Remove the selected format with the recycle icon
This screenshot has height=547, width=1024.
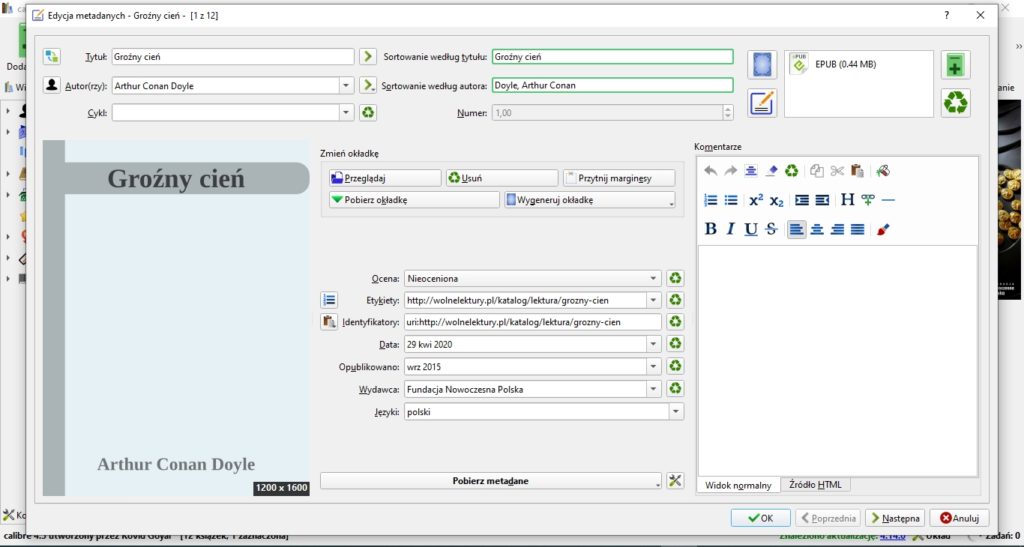[955, 102]
